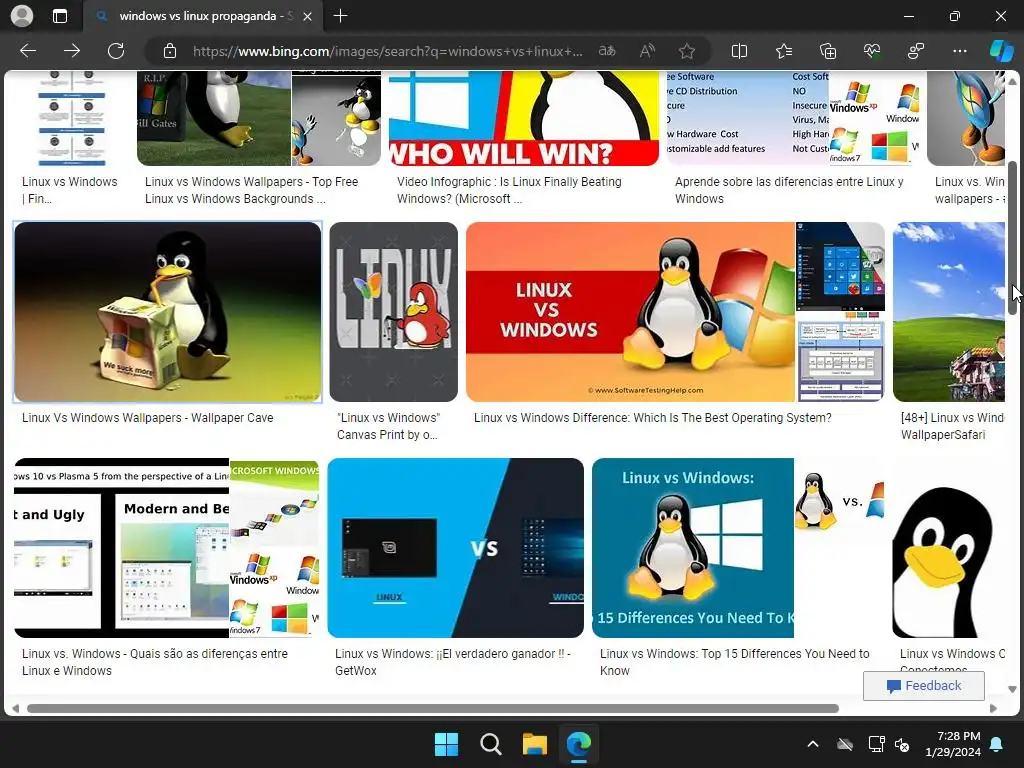Open Windows Start menu

pos(447,744)
